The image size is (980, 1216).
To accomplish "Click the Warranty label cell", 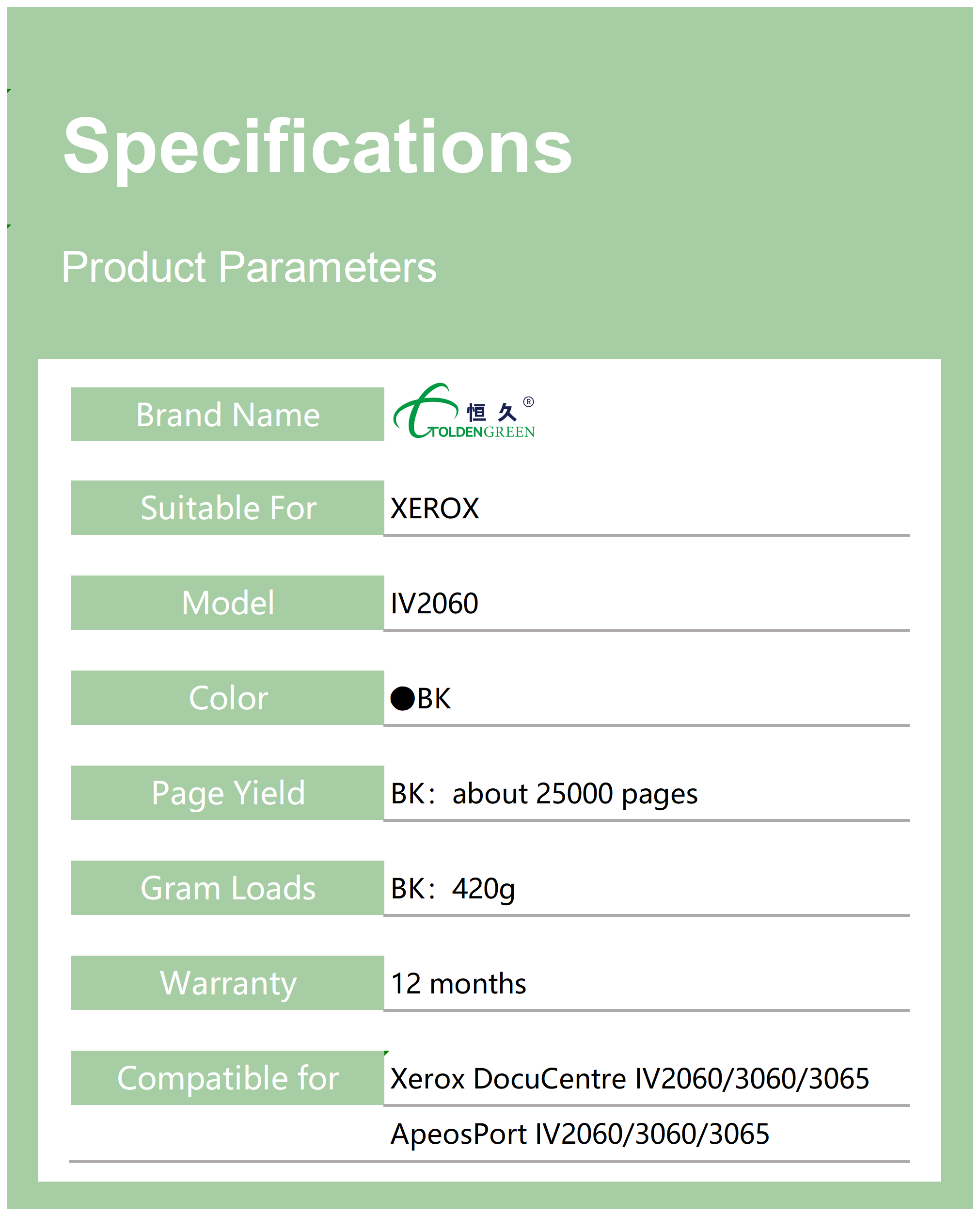I will click(227, 983).
